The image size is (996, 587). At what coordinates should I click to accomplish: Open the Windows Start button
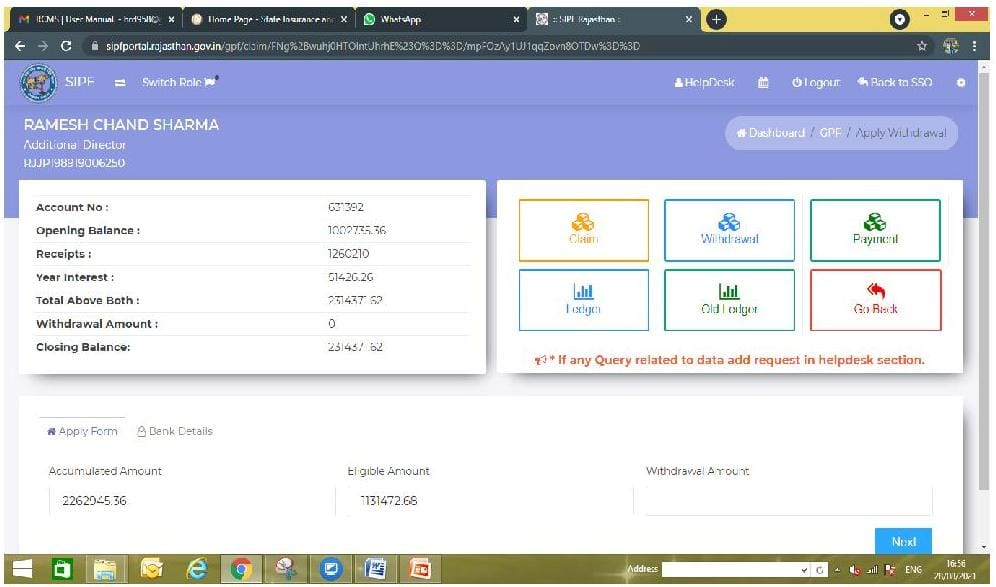(x=23, y=569)
